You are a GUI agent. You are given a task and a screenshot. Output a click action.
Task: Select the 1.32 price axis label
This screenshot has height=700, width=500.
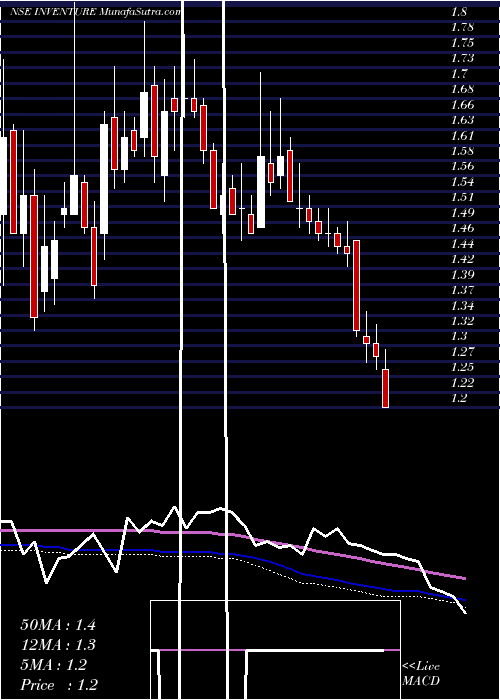[462, 321]
